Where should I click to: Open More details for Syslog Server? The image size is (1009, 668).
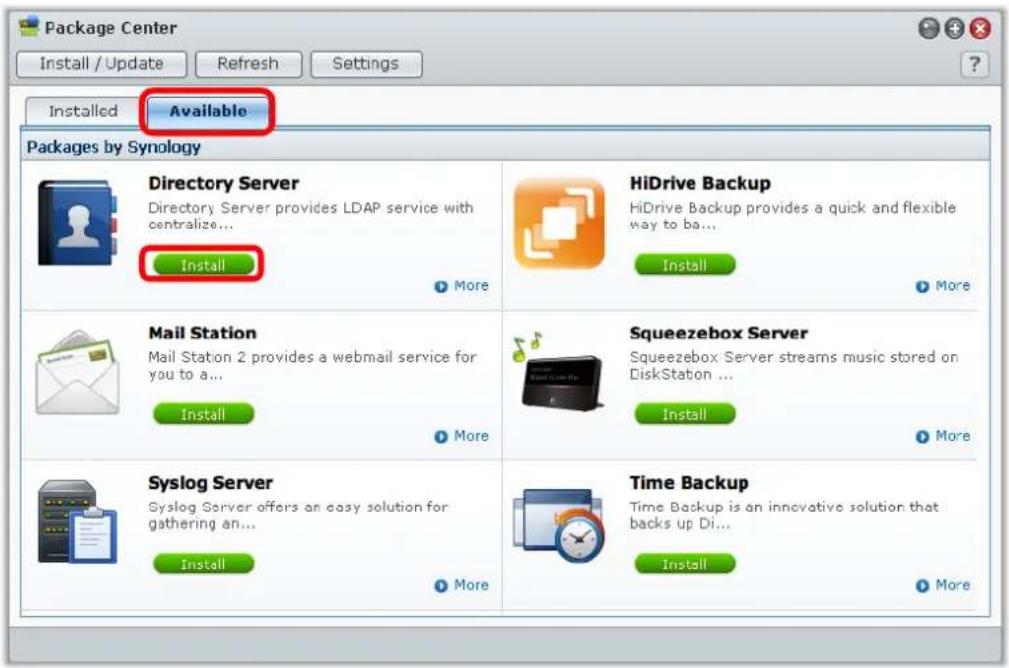pyautogui.click(x=461, y=586)
